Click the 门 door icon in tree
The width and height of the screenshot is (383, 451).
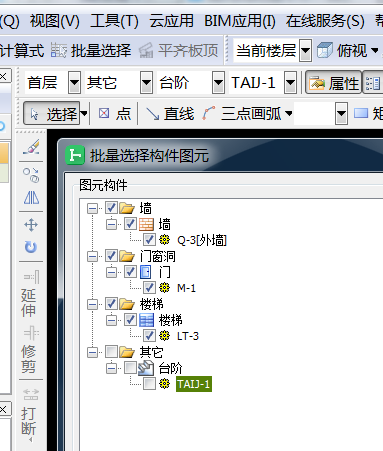click(x=145, y=272)
